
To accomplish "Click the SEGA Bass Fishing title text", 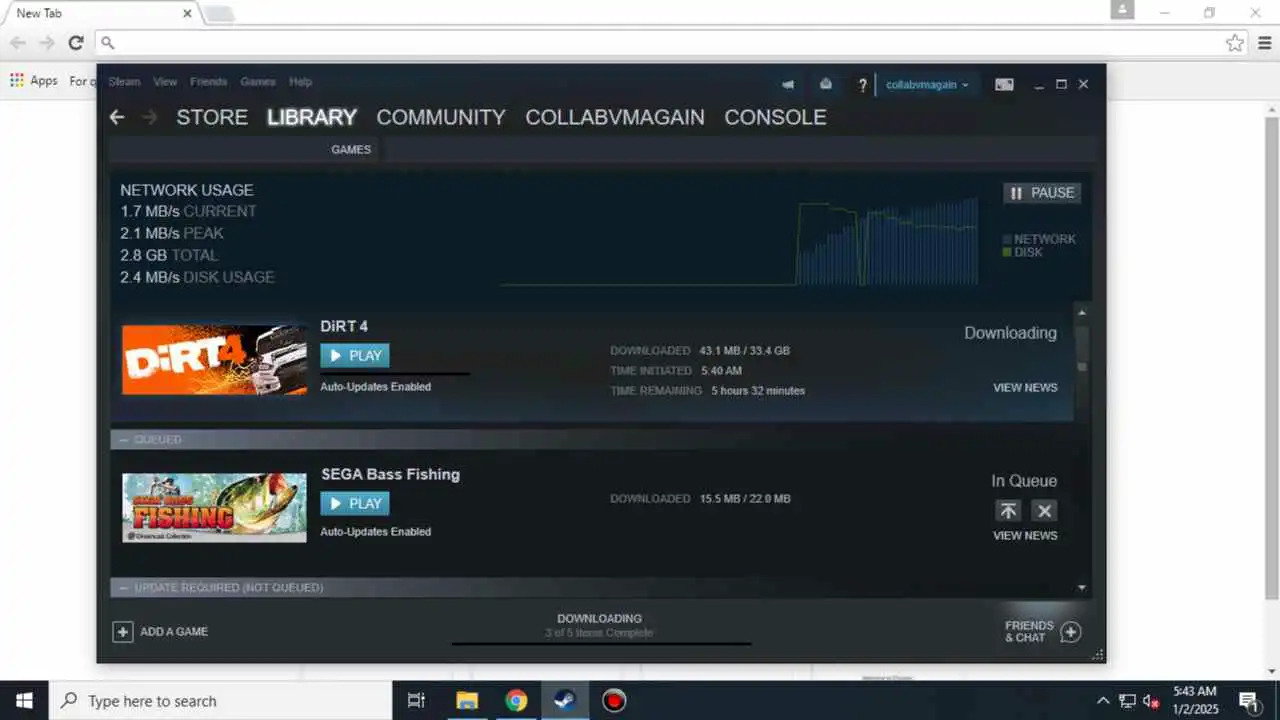I will pyautogui.click(x=390, y=475).
